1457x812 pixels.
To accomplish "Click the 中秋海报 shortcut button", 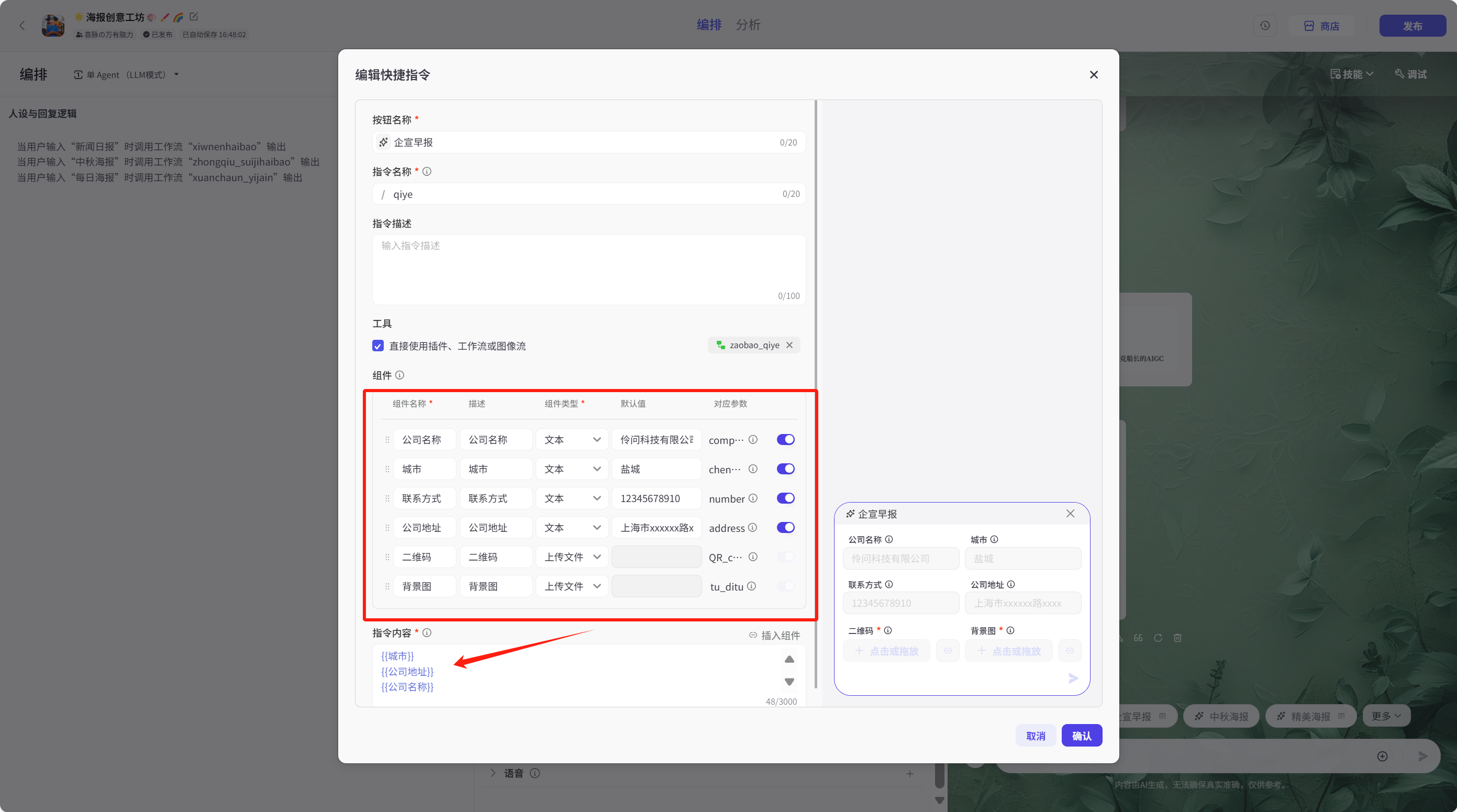I will (1220, 716).
